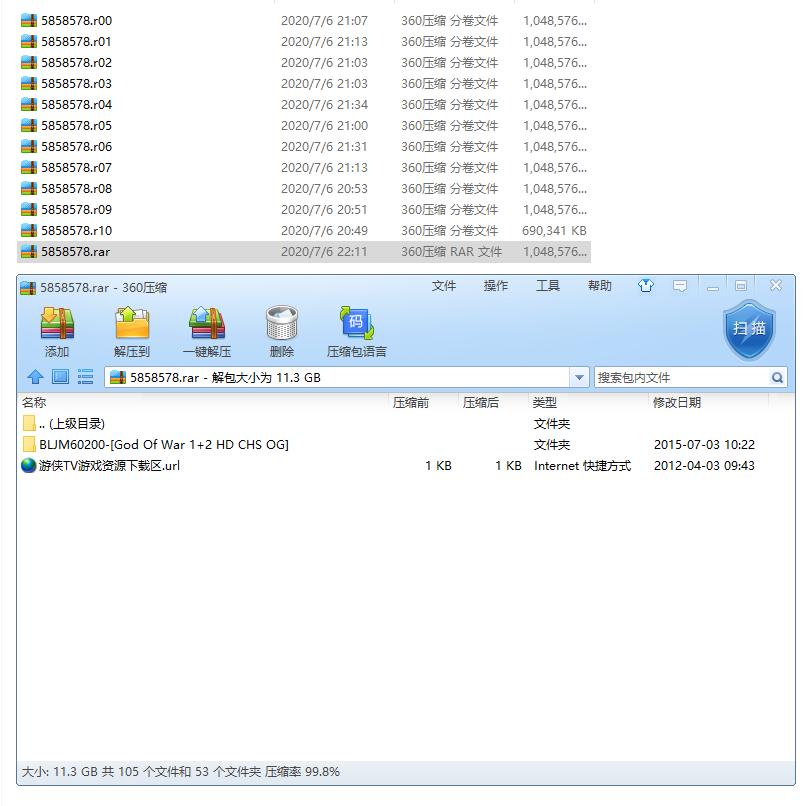
Task: Click the magnifier icon in search box
Action: [x=779, y=377]
